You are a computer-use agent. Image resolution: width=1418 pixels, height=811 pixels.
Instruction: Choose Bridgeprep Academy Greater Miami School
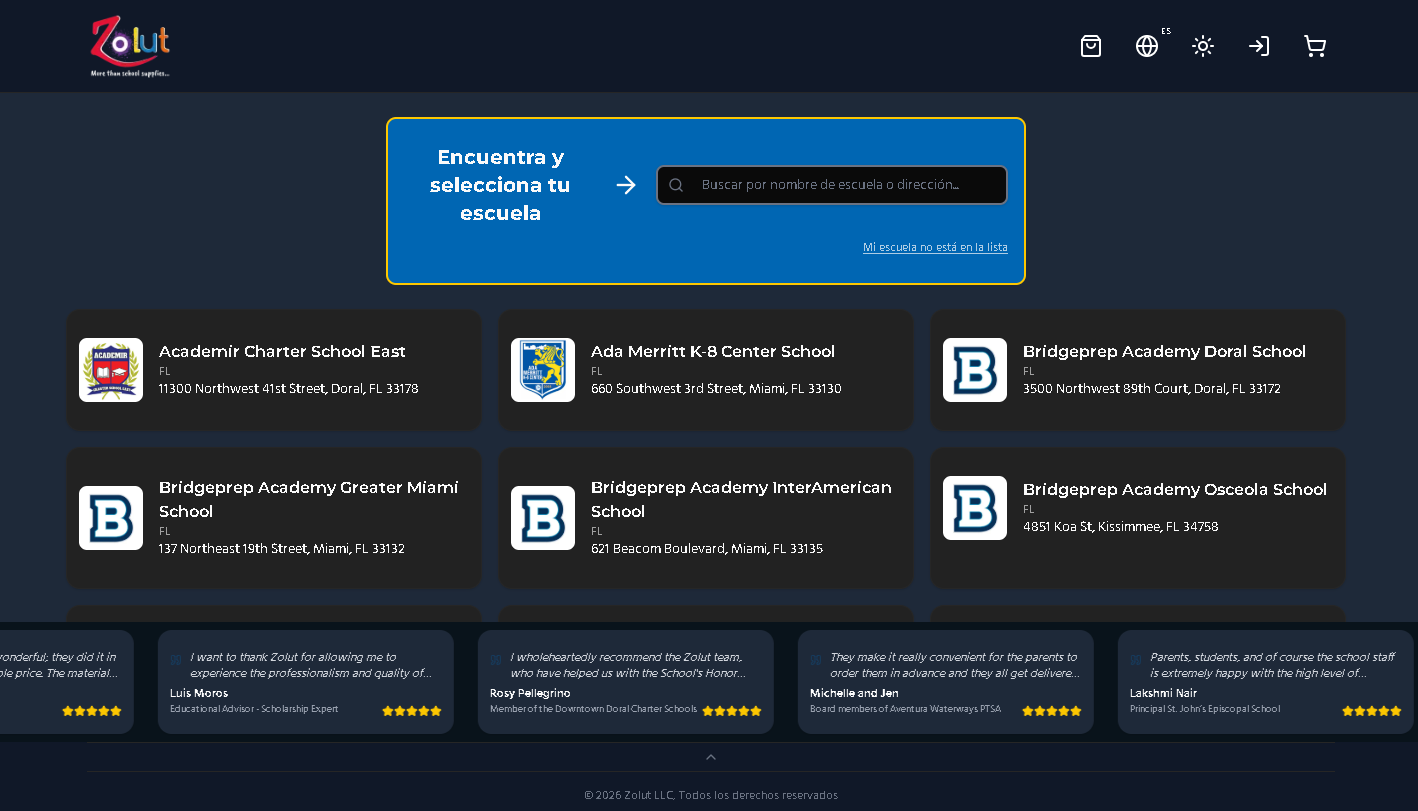pyautogui.click(x=274, y=518)
